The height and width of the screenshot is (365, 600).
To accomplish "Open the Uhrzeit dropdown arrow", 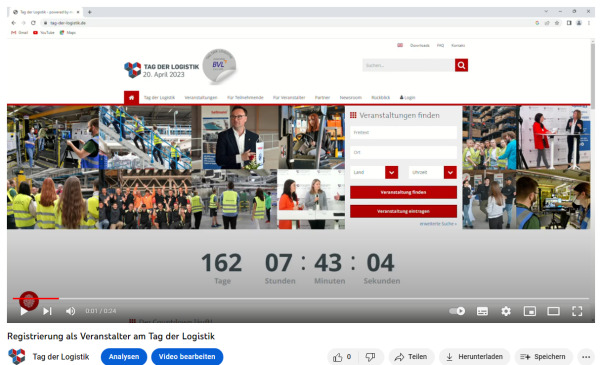I will point(450,173).
